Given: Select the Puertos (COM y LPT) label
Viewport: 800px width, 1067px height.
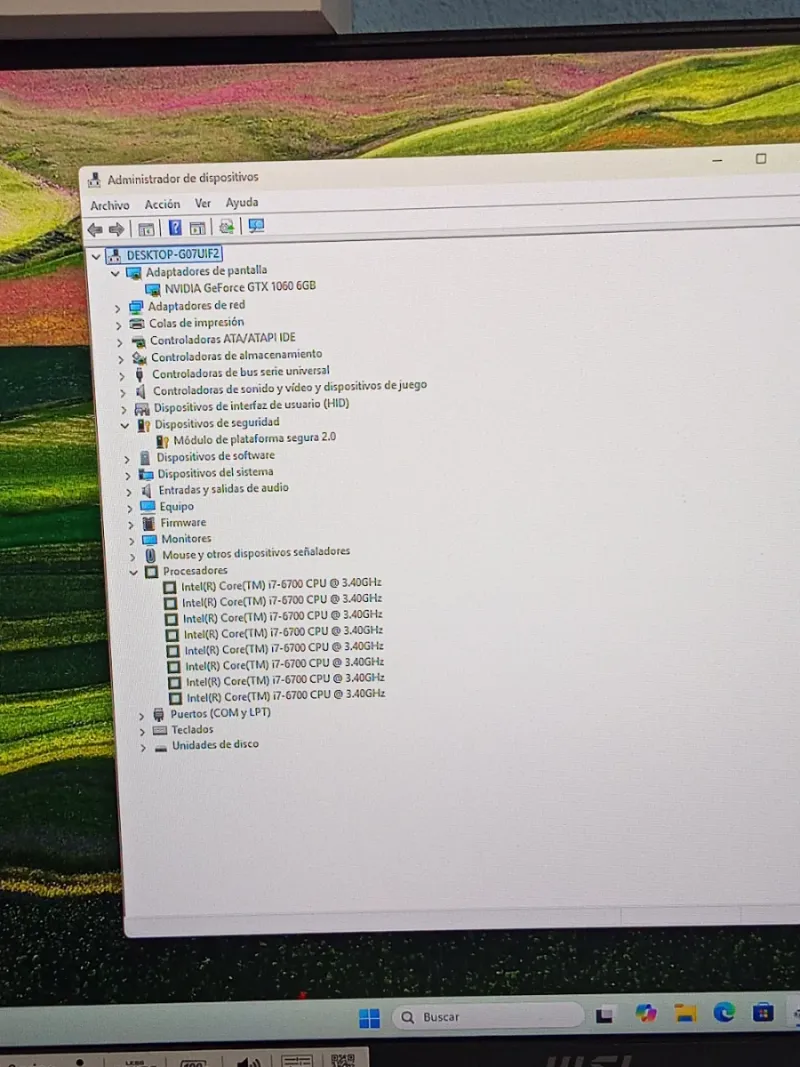Looking at the screenshot, I should click(x=220, y=713).
